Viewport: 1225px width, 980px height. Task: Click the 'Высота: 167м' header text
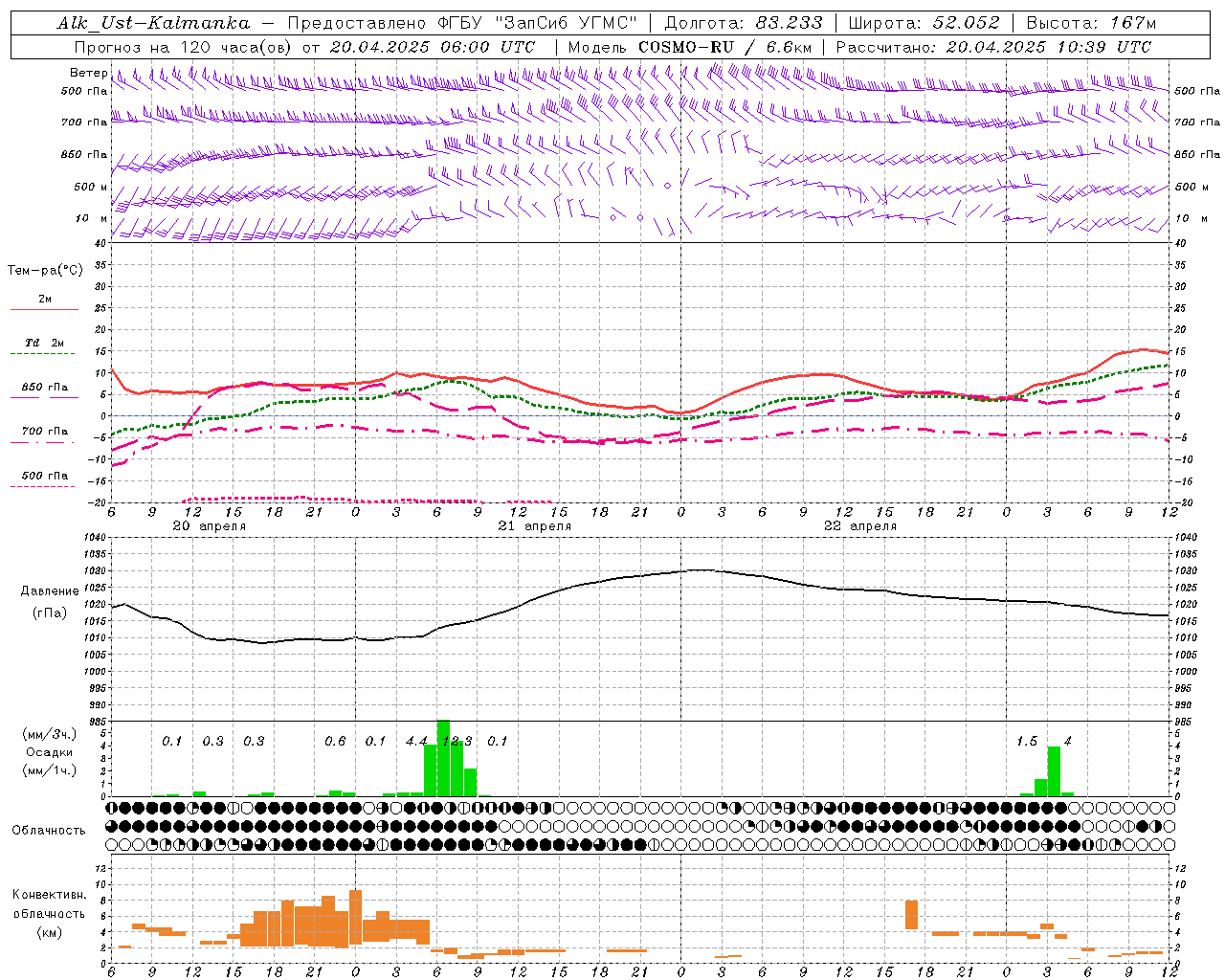coord(1092,23)
